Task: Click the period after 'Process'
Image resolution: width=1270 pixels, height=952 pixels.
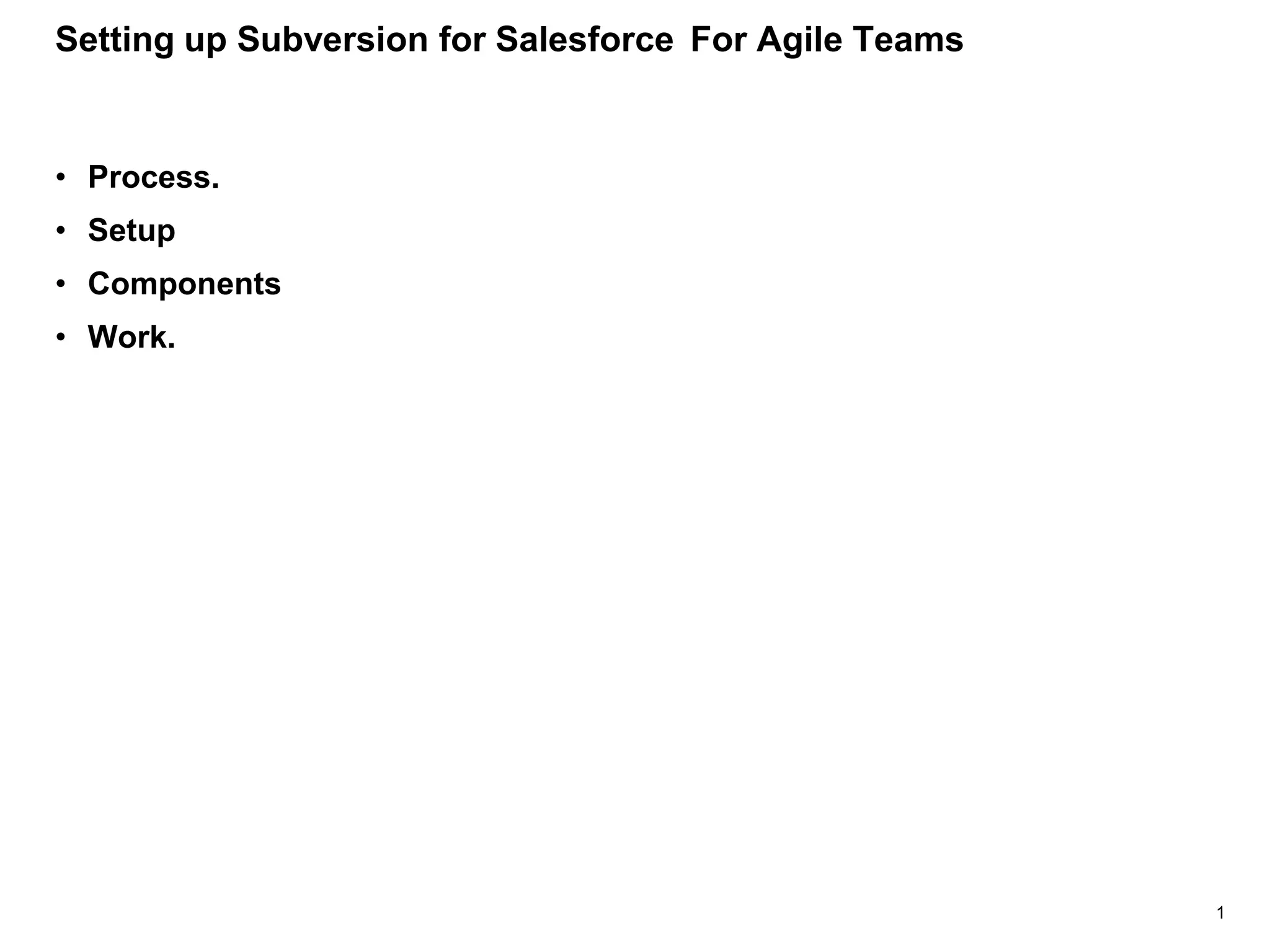Action: tap(215, 186)
